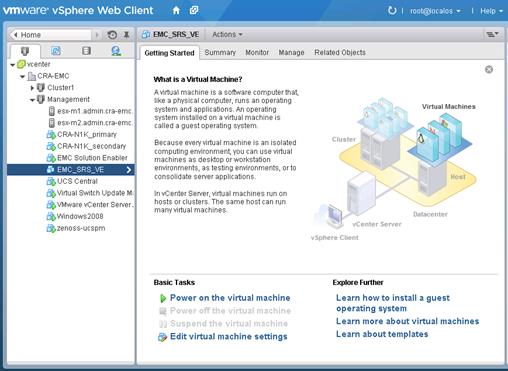Open the Actions dropdown menu
508x371 pixels.
coord(227,34)
